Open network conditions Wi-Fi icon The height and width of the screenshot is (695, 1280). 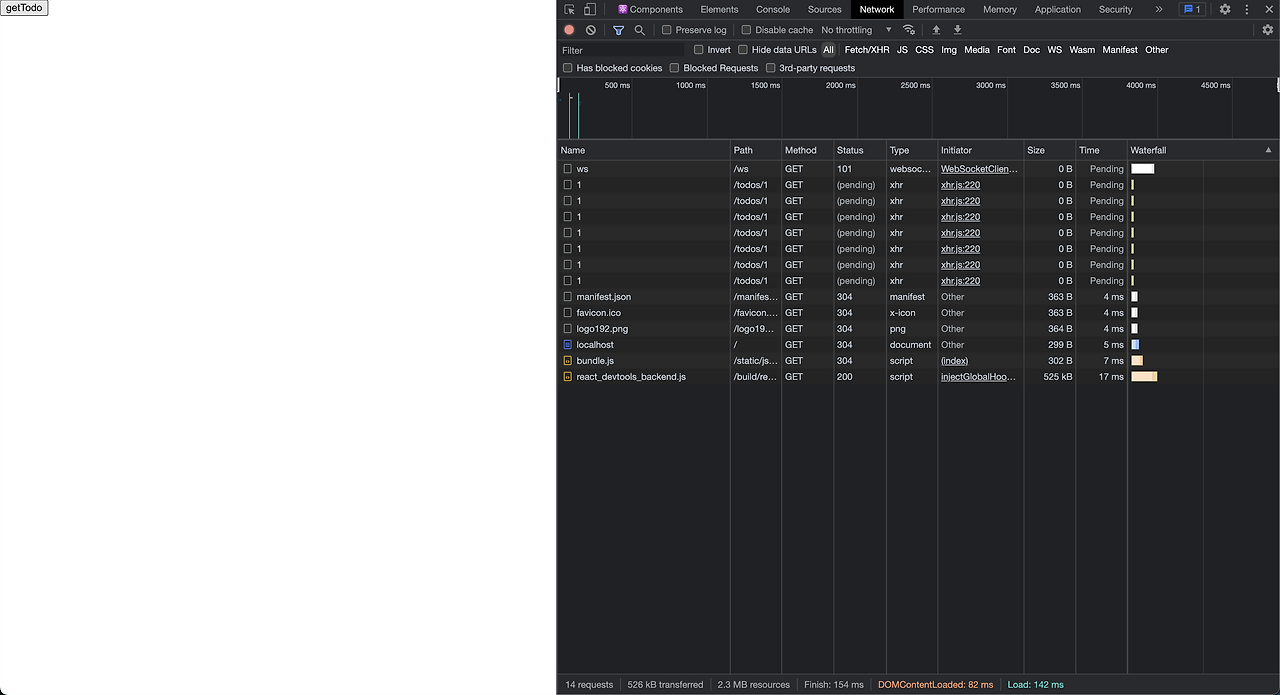point(909,30)
